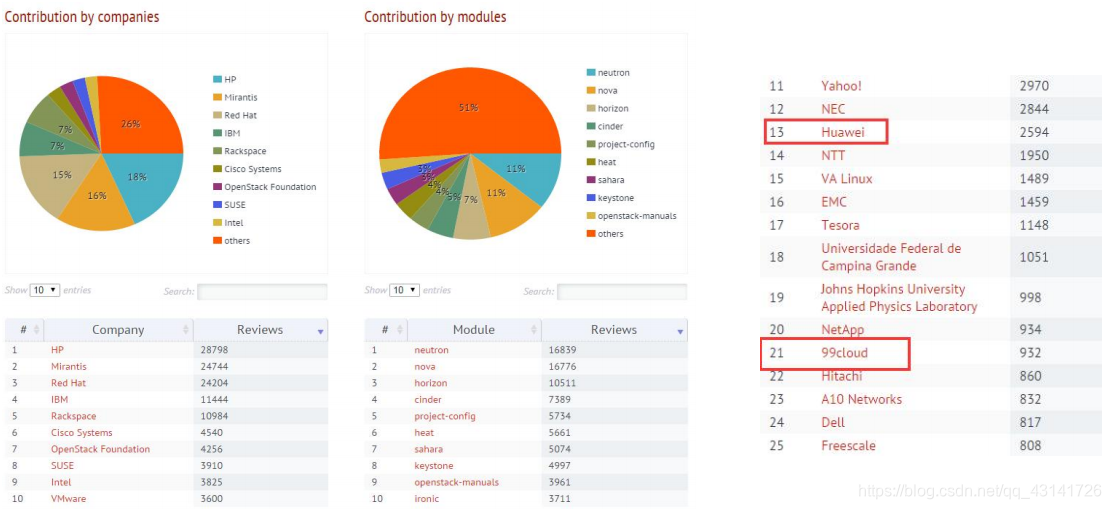The image size is (1111, 509).
Task: Open the Tesora company link
Action: pos(840,225)
